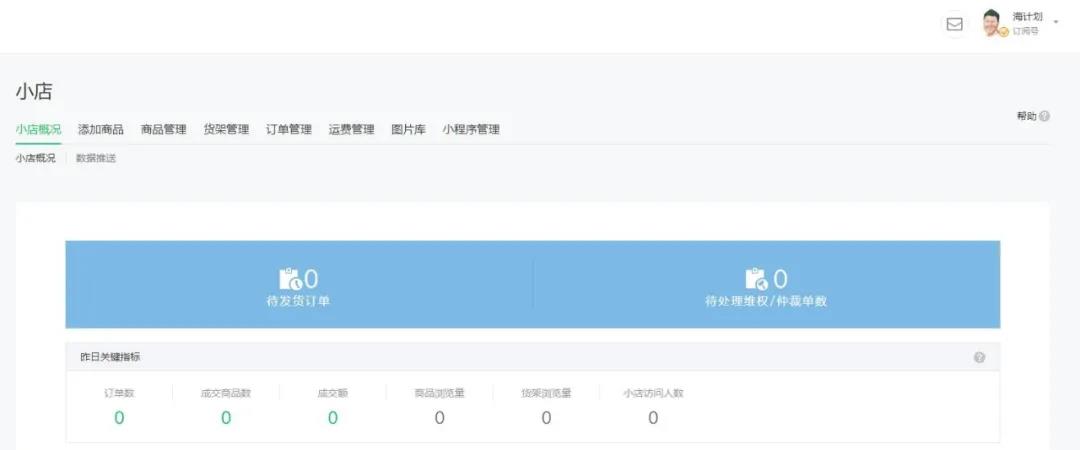This screenshot has width=1080, height=450.
Task: Go to the 货架管理 tab
Action: click(226, 129)
